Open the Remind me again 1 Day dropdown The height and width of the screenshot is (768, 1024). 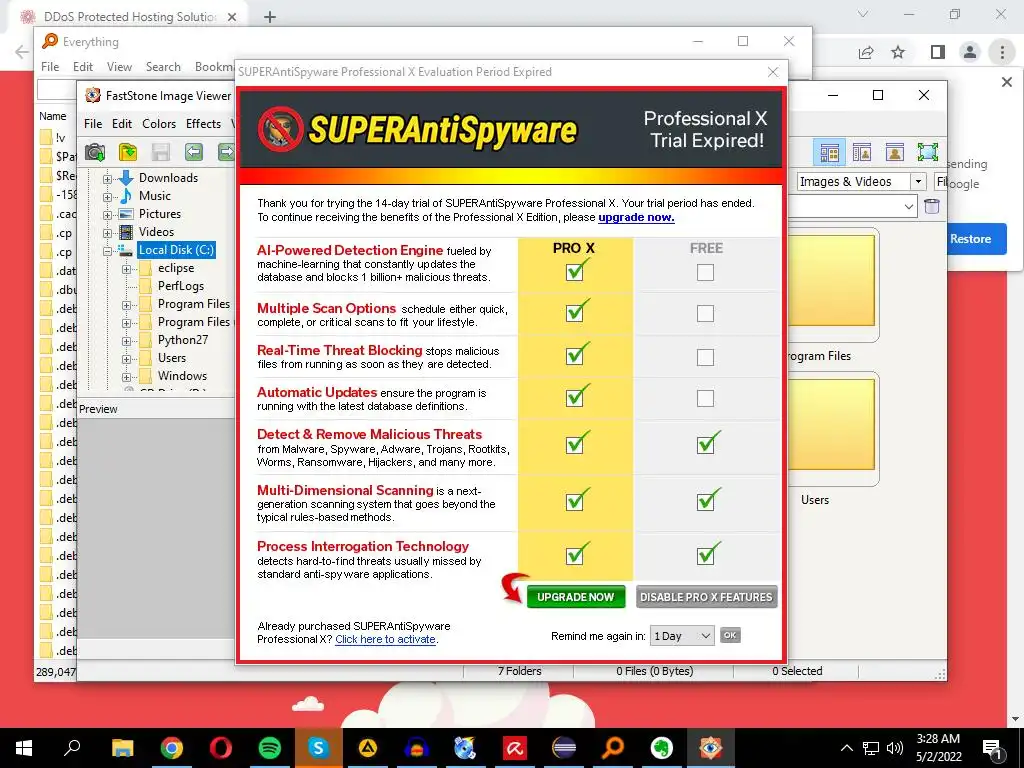[682, 635]
